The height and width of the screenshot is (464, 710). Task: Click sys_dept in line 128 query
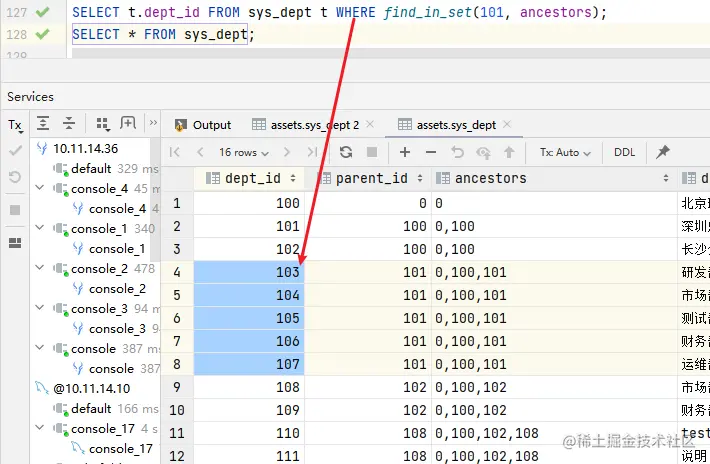tap(216, 34)
